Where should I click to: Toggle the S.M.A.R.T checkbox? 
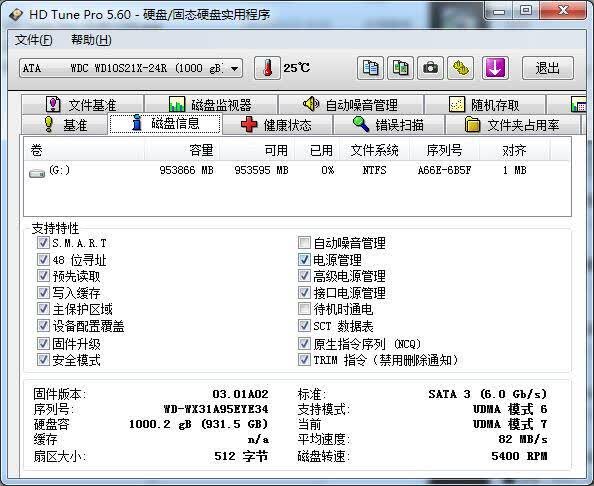[x=43, y=242]
